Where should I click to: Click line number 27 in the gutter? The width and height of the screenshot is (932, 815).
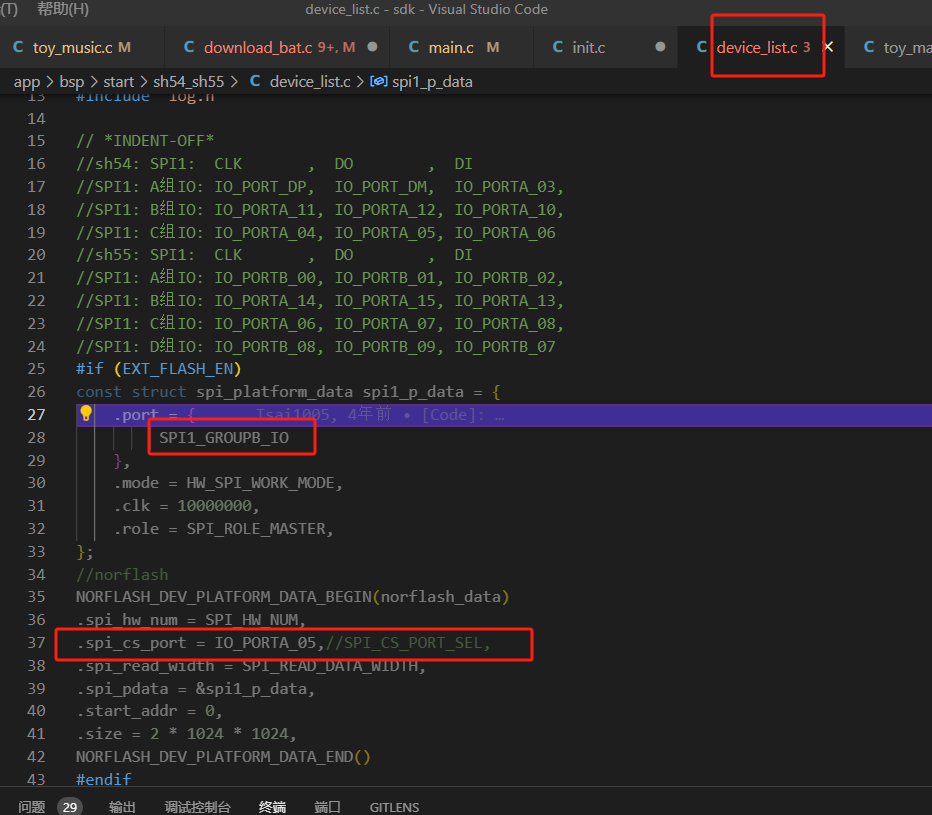pos(36,414)
